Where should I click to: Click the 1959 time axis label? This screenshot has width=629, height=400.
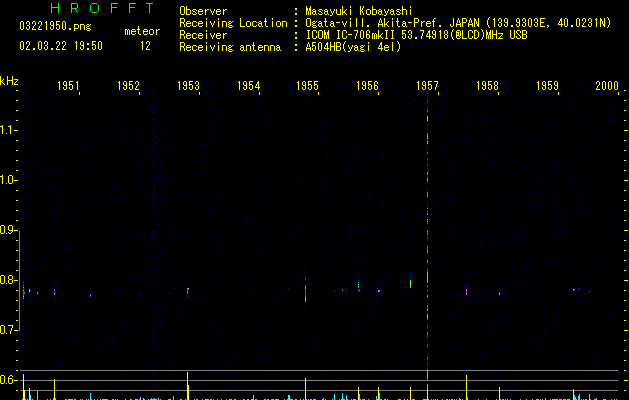[547, 86]
